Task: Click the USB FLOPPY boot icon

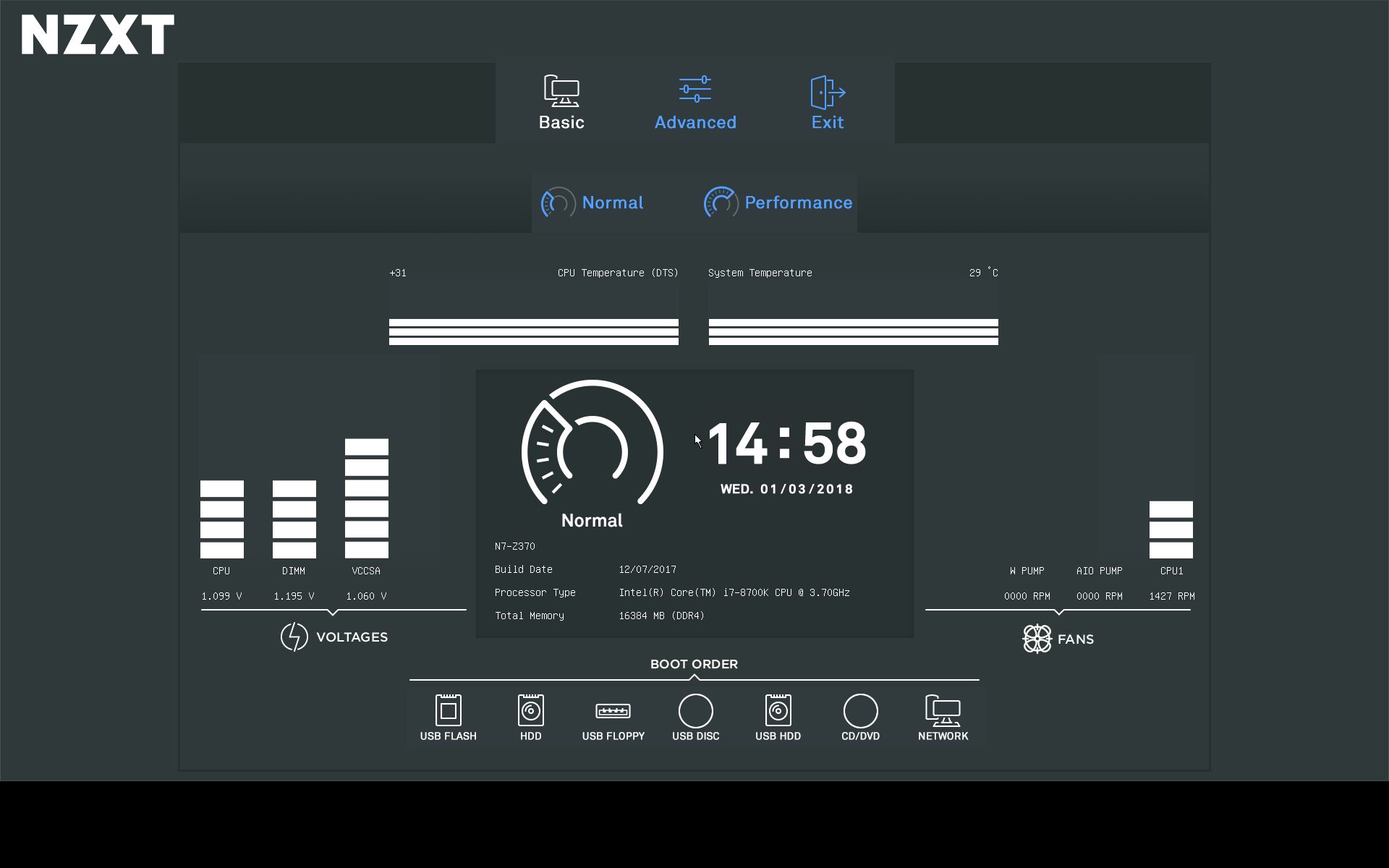Action: tap(613, 711)
